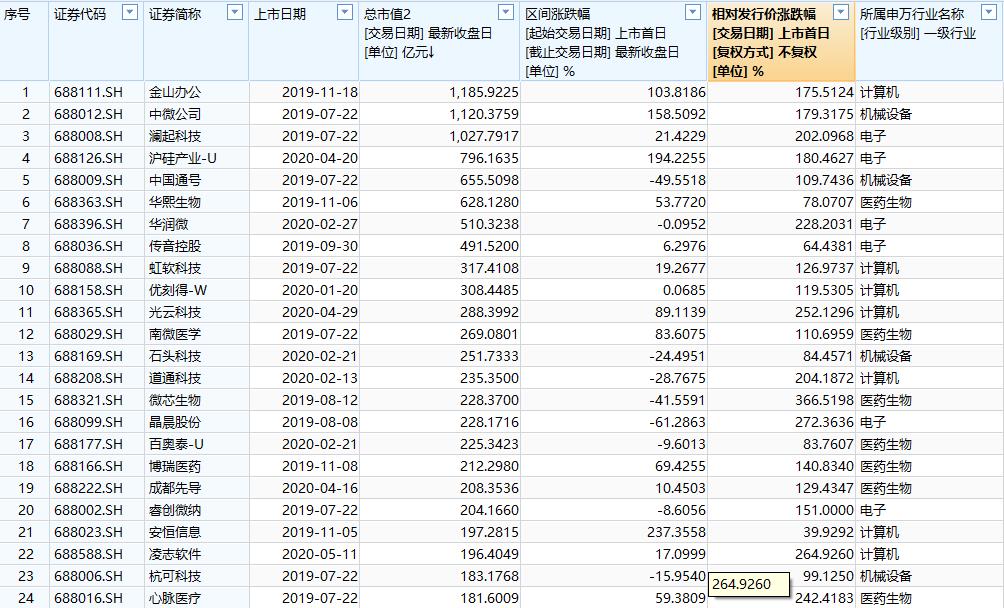
Task: Click the 上市日期 header label
Action: [280, 14]
